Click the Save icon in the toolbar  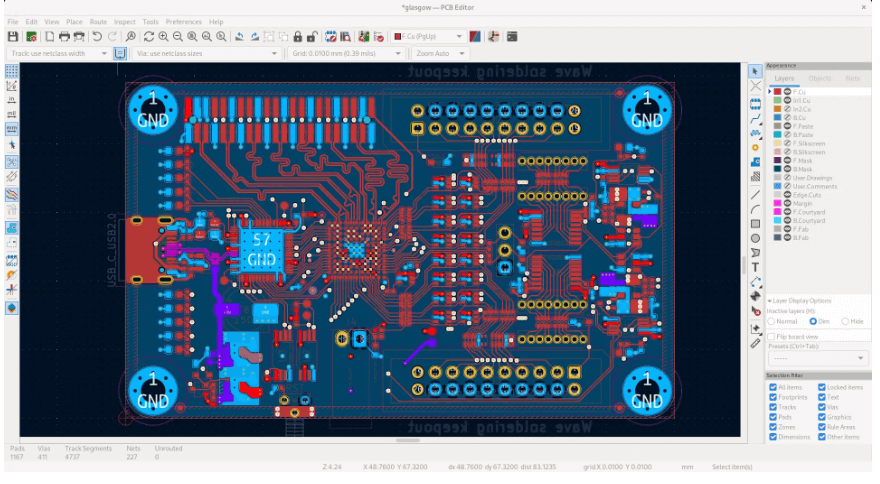tap(13, 36)
